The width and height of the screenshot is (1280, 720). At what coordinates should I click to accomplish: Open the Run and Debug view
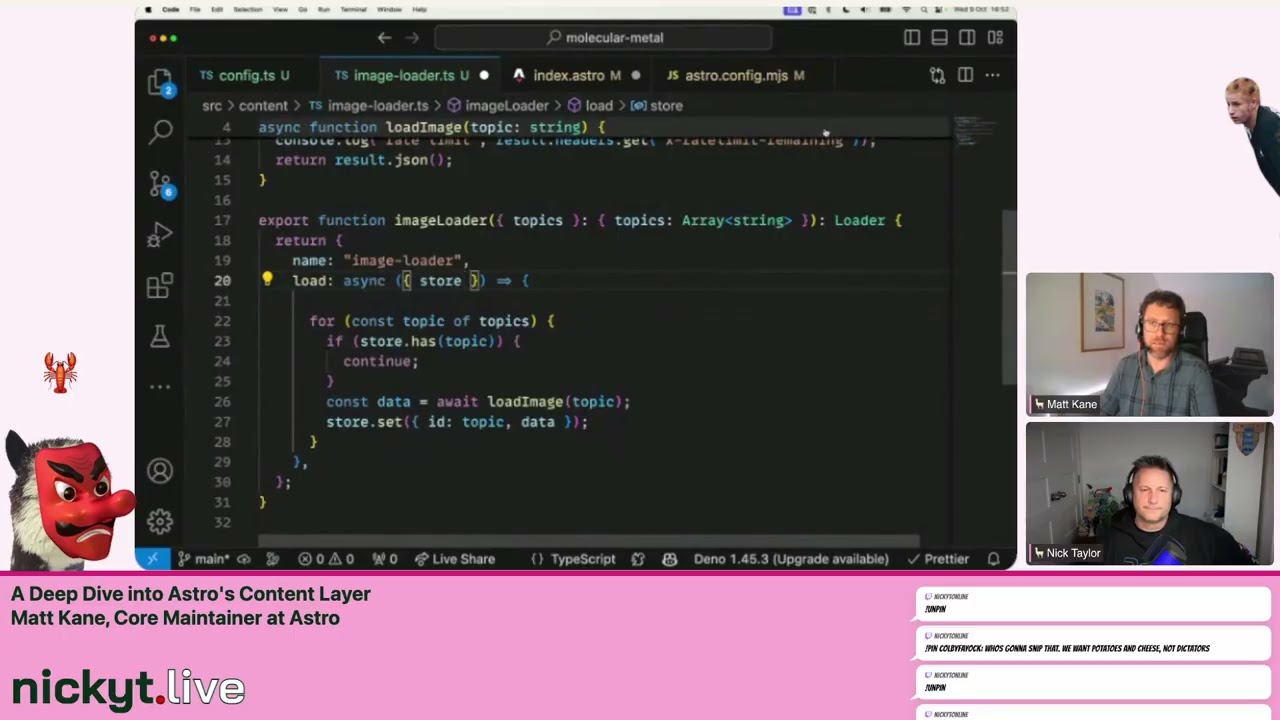[x=160, y=236]
